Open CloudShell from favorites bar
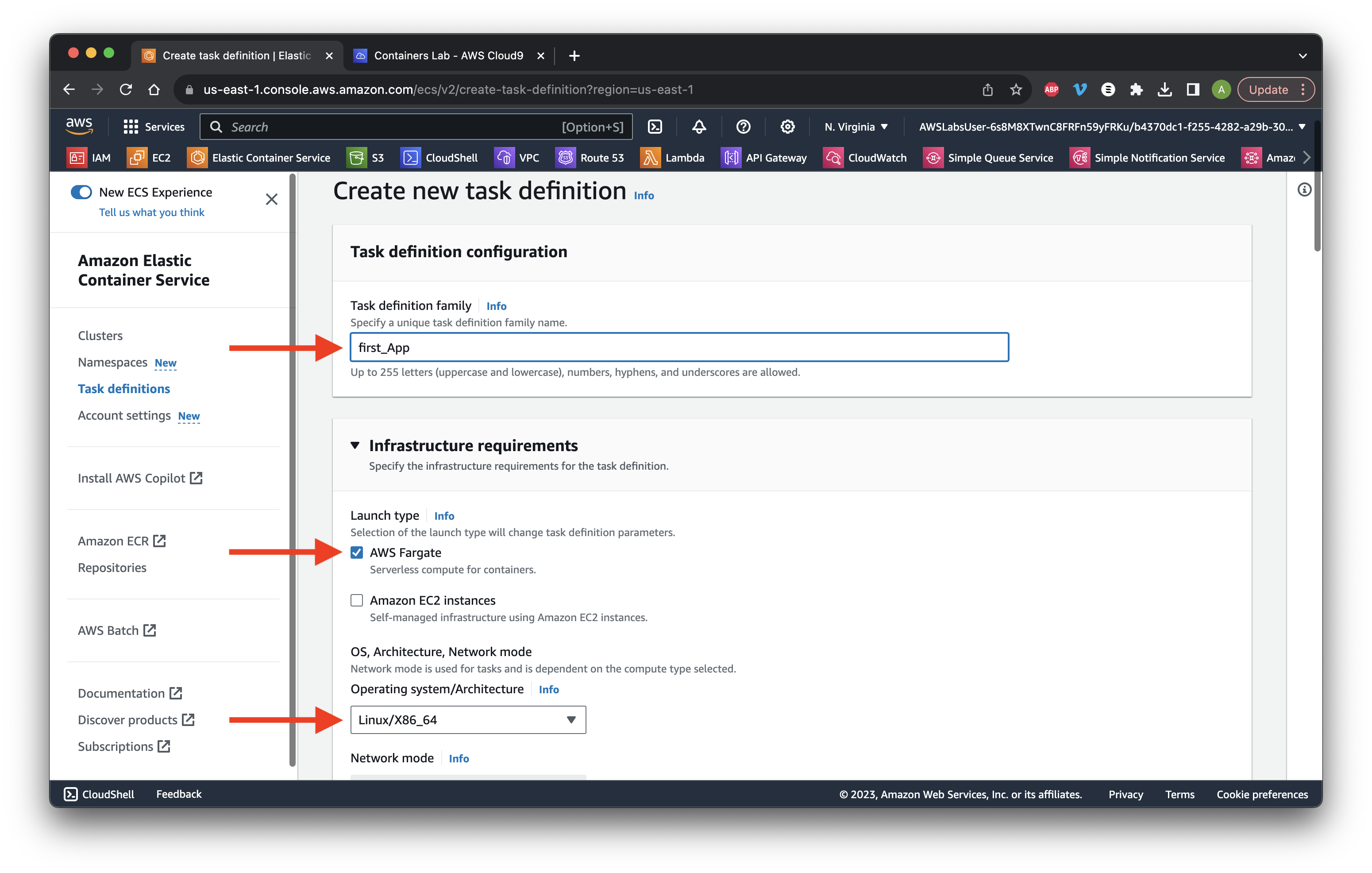 click(439, 158)
